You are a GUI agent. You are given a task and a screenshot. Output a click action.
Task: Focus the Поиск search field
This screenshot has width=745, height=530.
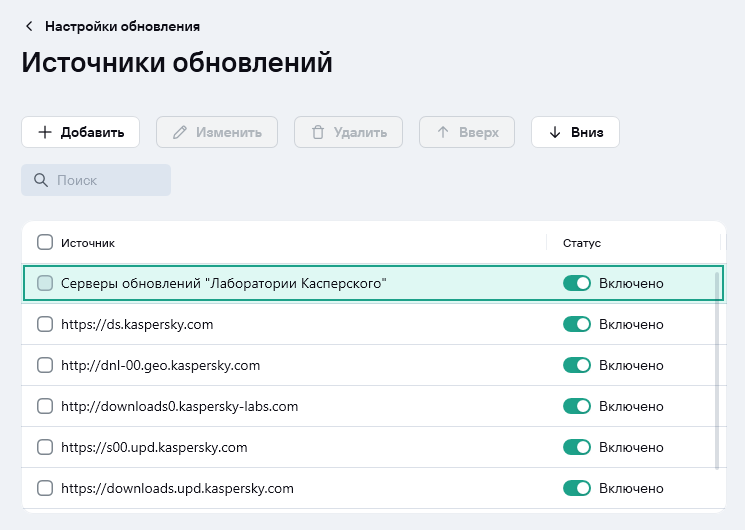[96, 180]
